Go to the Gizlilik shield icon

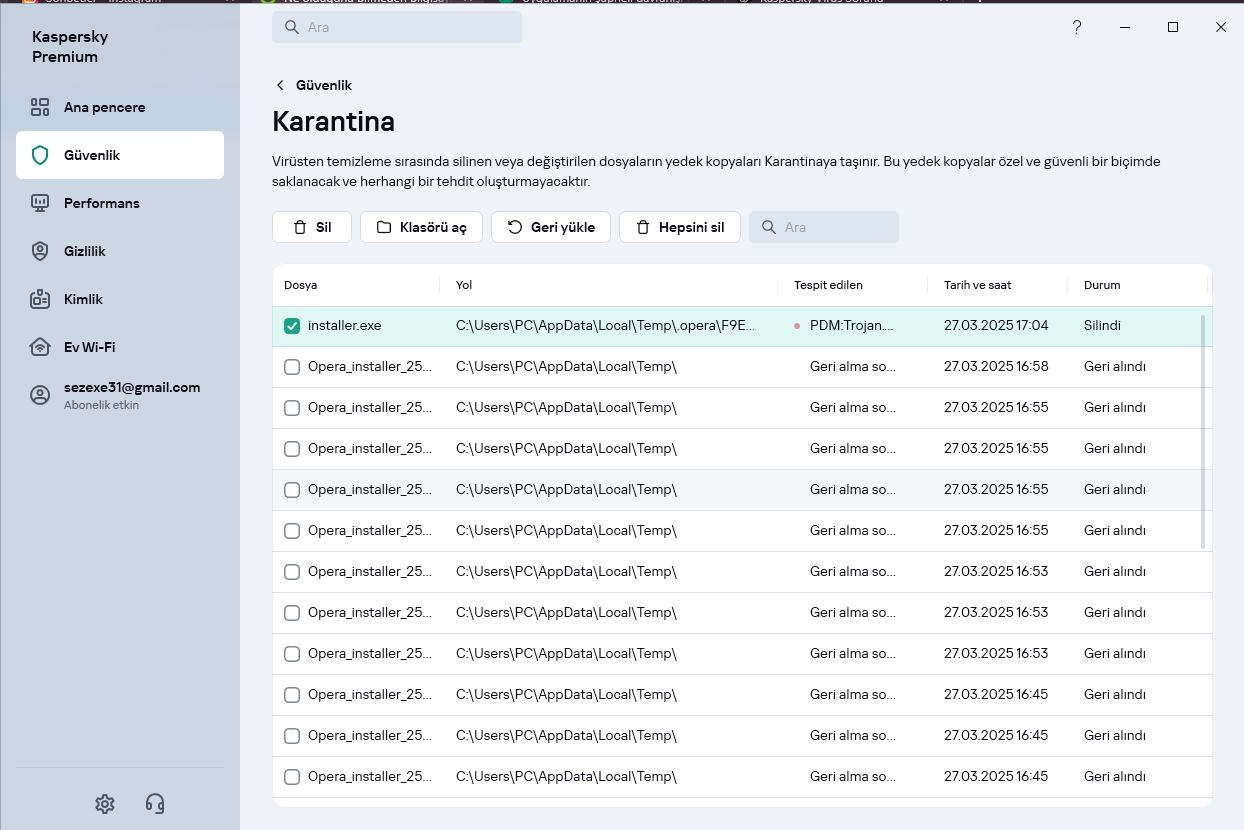tap(40, 251)
